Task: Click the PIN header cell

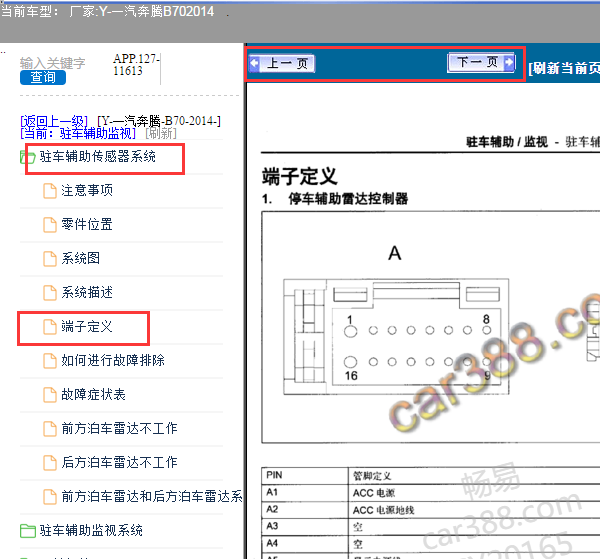Action: (305, 475)
